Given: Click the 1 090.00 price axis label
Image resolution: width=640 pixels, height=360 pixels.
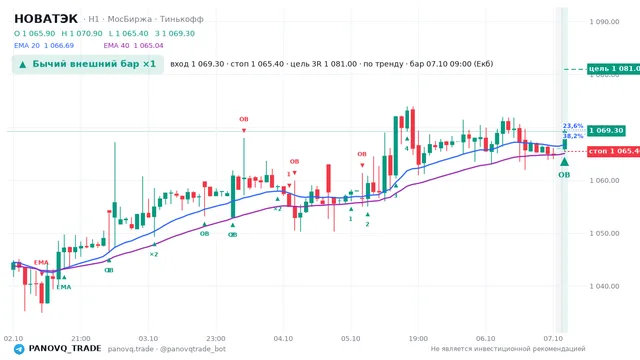Looking at the screenshot, I should [604, 22].
